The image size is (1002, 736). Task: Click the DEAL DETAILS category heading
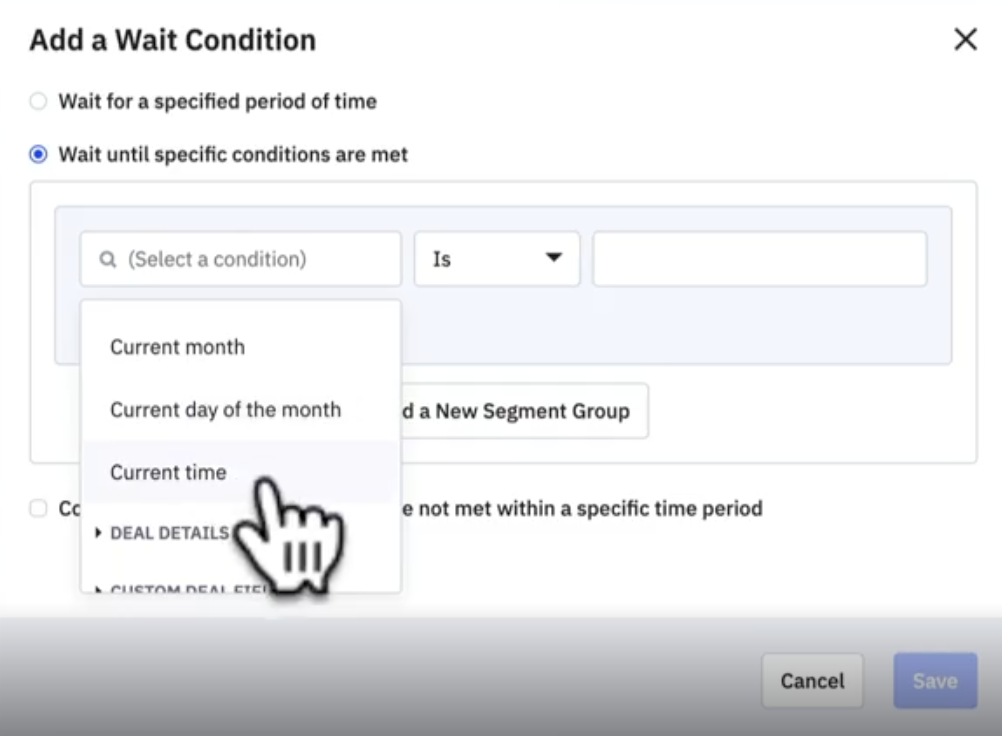pyautogui.click(x=169, y=533)
